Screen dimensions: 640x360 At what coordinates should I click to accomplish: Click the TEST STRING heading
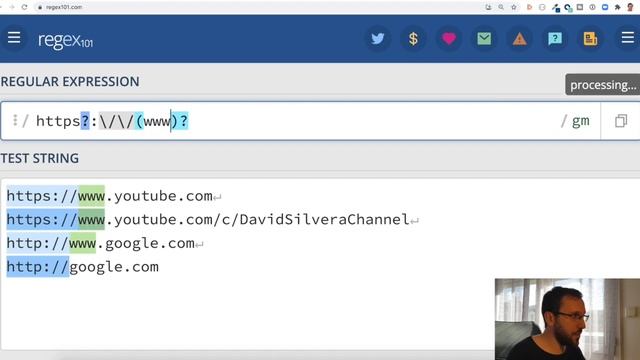[40, 158]
